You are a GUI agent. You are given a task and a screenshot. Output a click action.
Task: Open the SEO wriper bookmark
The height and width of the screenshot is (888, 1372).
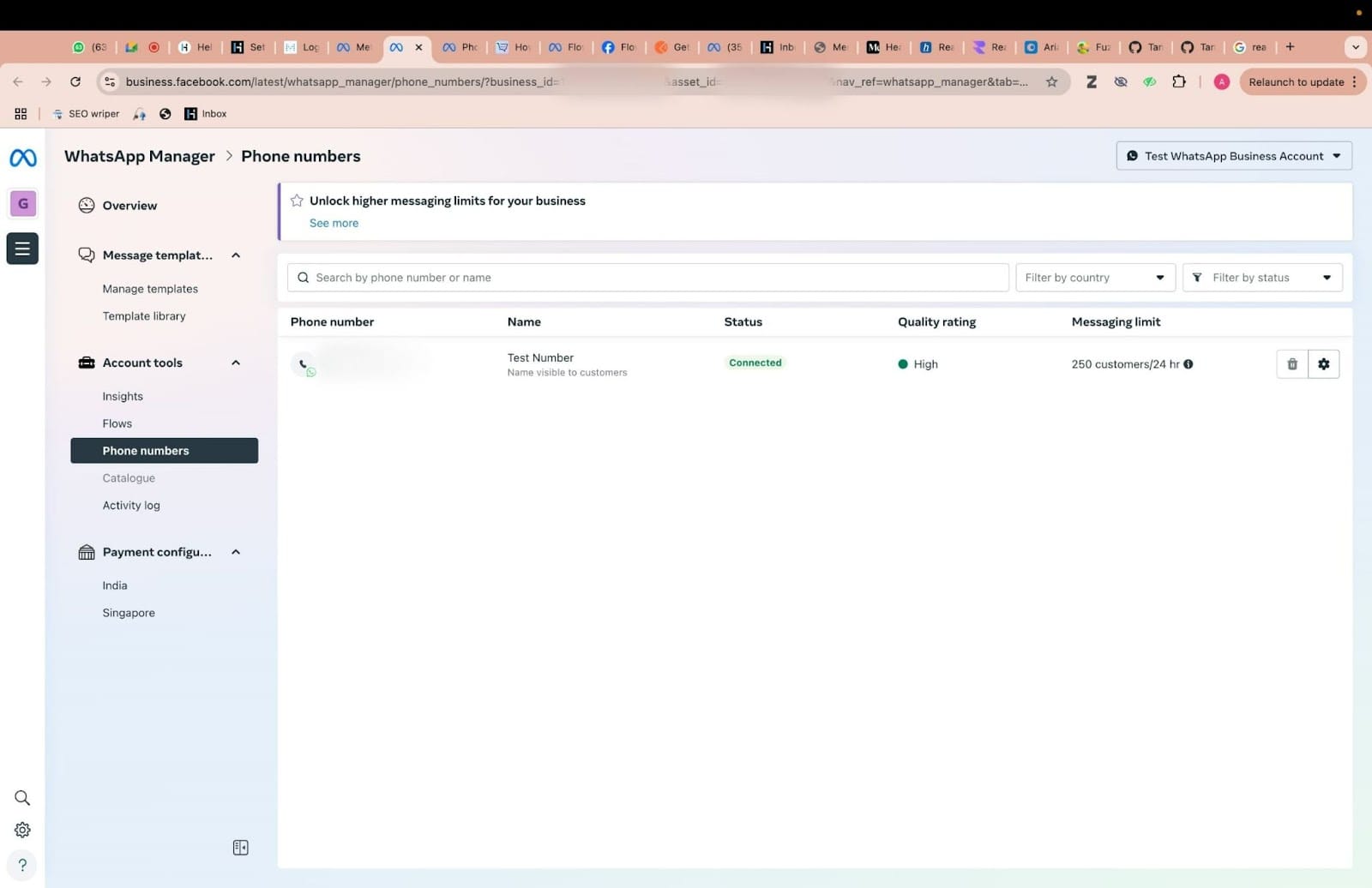86,114
